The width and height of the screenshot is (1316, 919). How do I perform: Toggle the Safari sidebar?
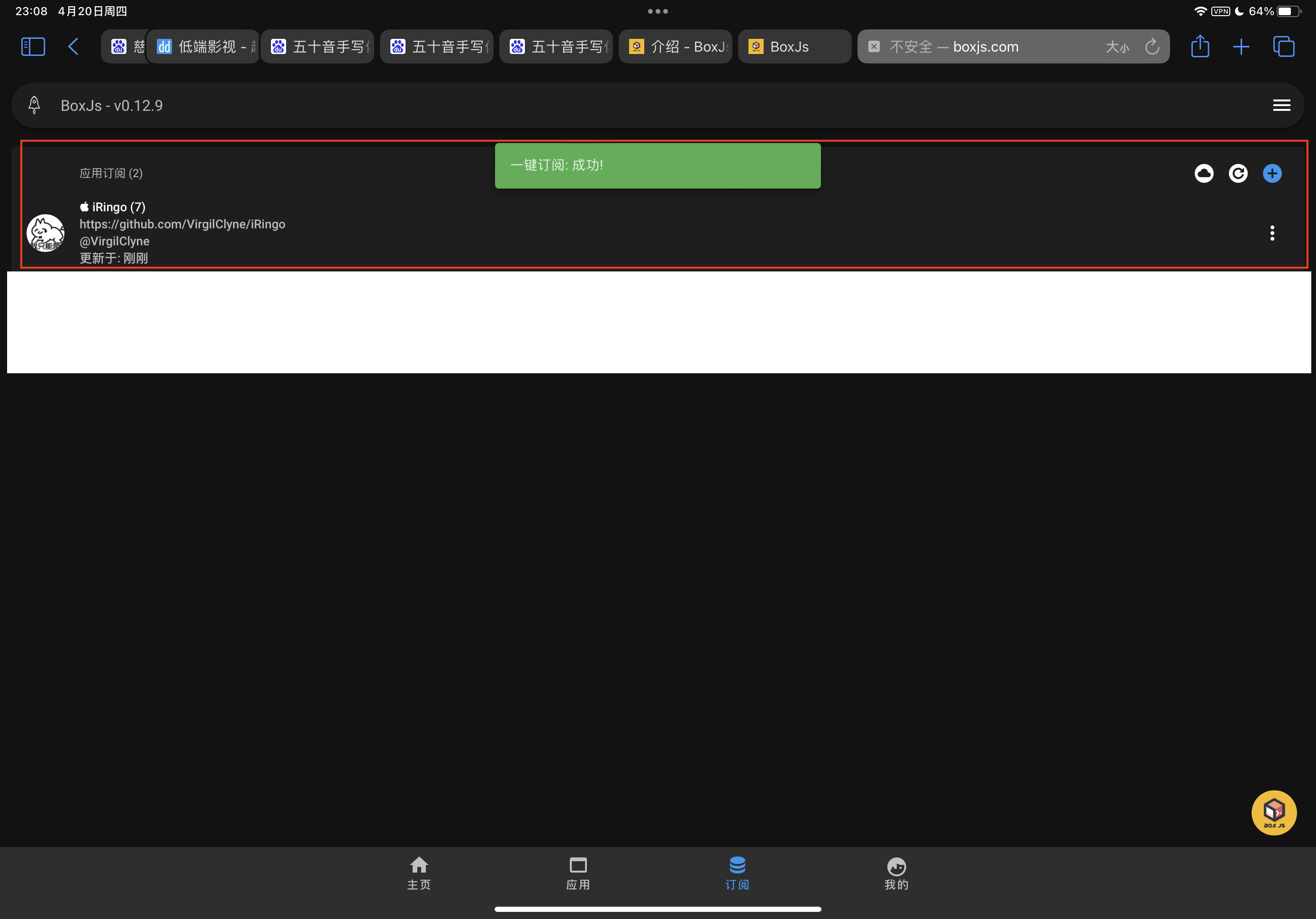33,46
